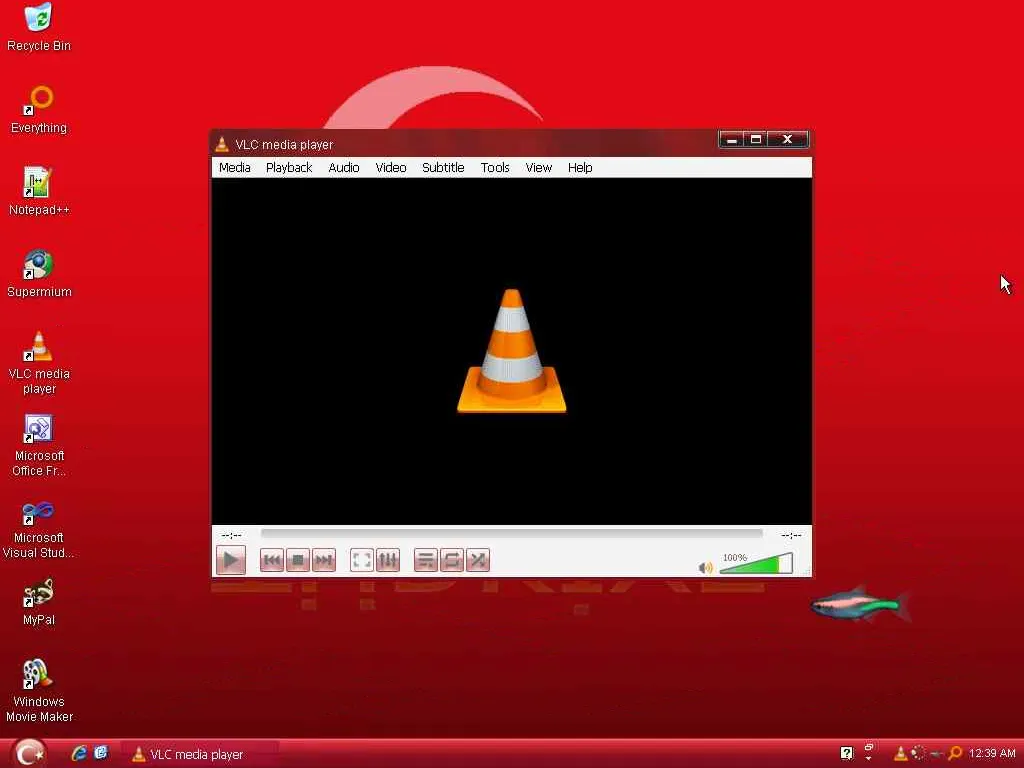Open the Tools menu

(x=494, y=168)
